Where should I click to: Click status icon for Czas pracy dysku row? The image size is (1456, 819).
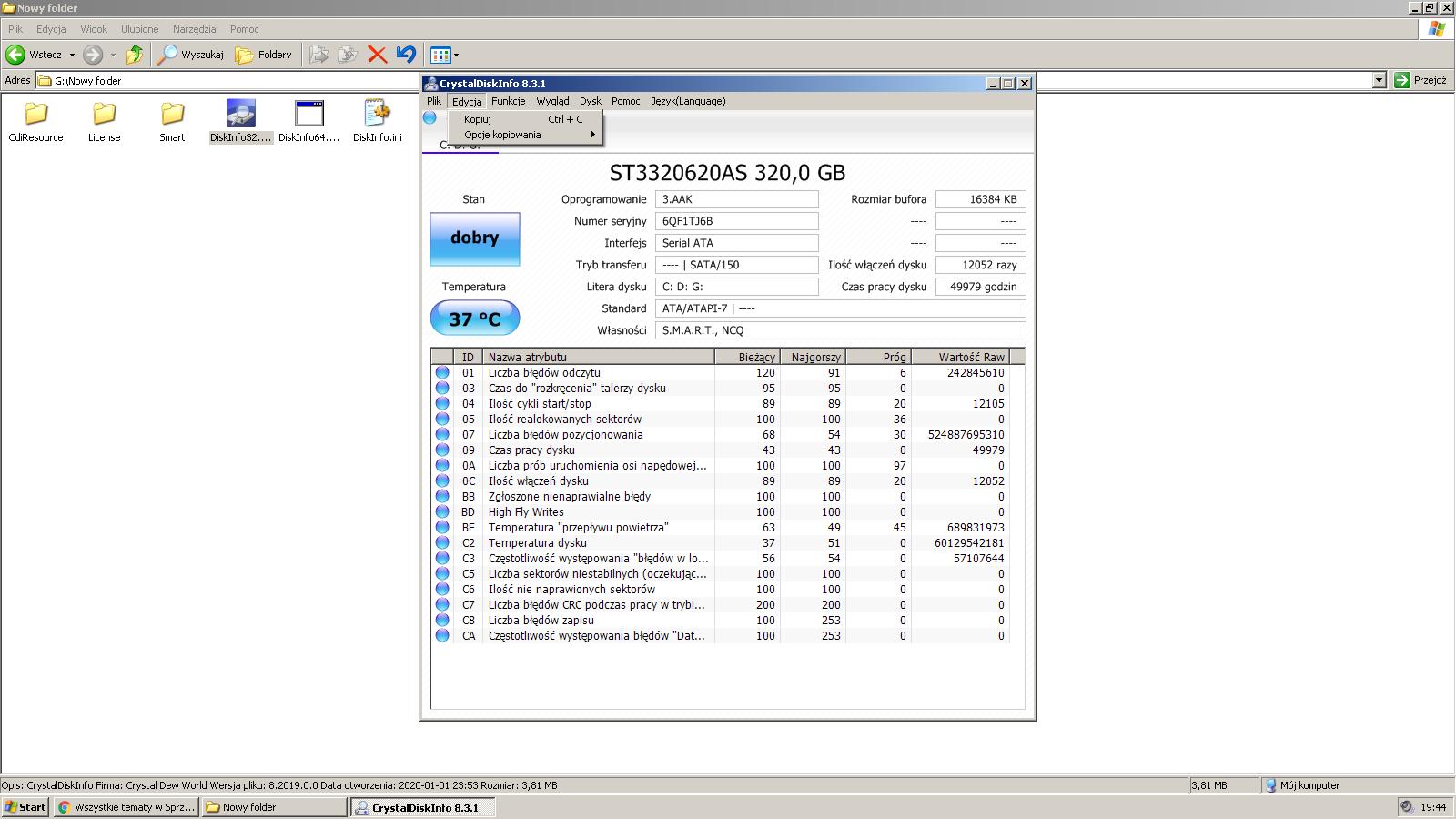[442, 450]
